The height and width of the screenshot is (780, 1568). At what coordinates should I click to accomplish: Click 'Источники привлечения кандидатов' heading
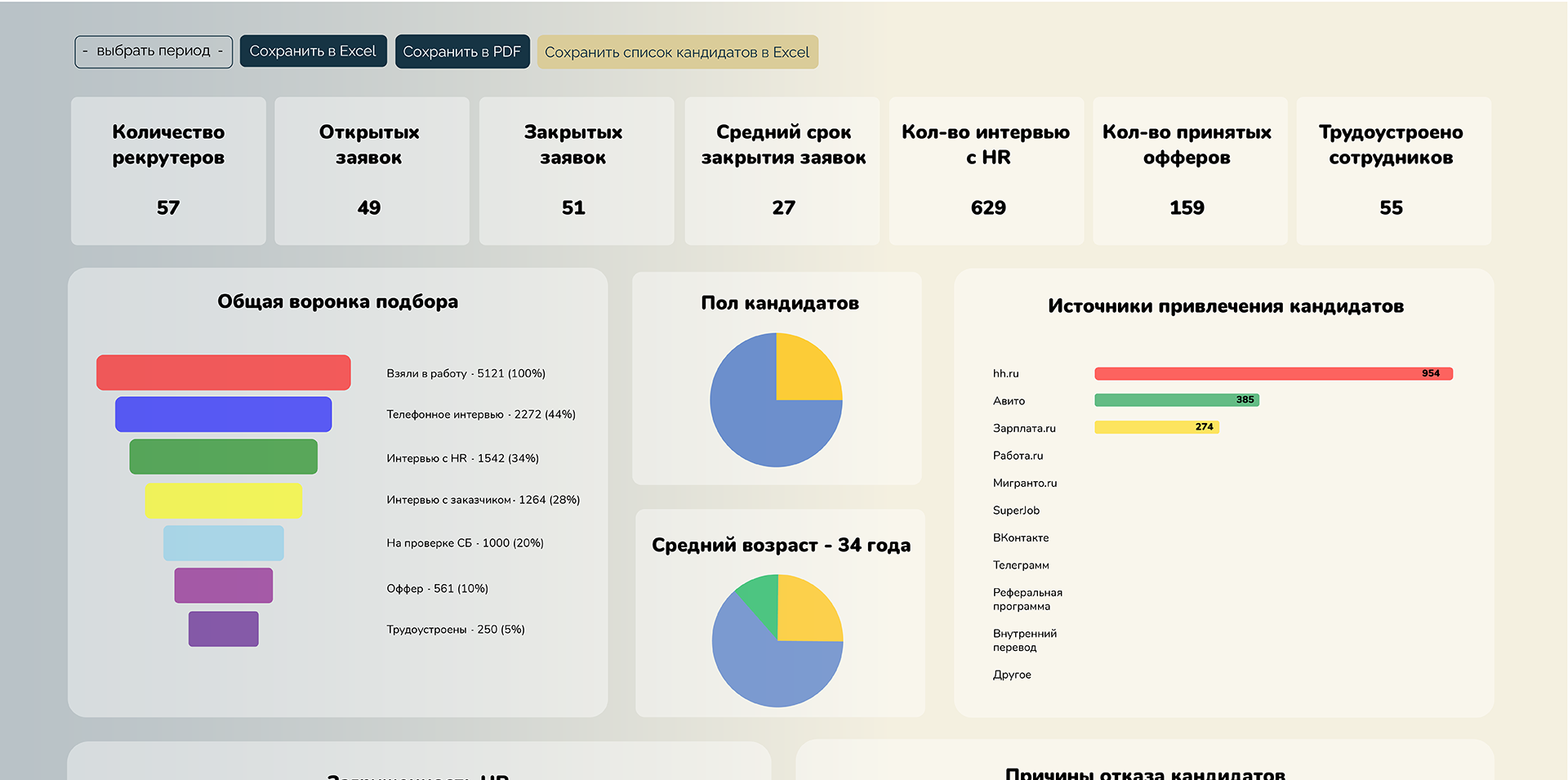tap(1226, 306)
